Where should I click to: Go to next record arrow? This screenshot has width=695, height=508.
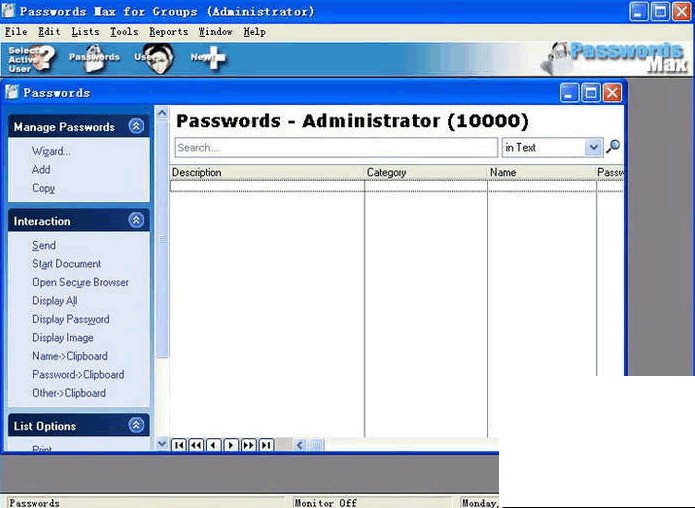pos(231,445)
